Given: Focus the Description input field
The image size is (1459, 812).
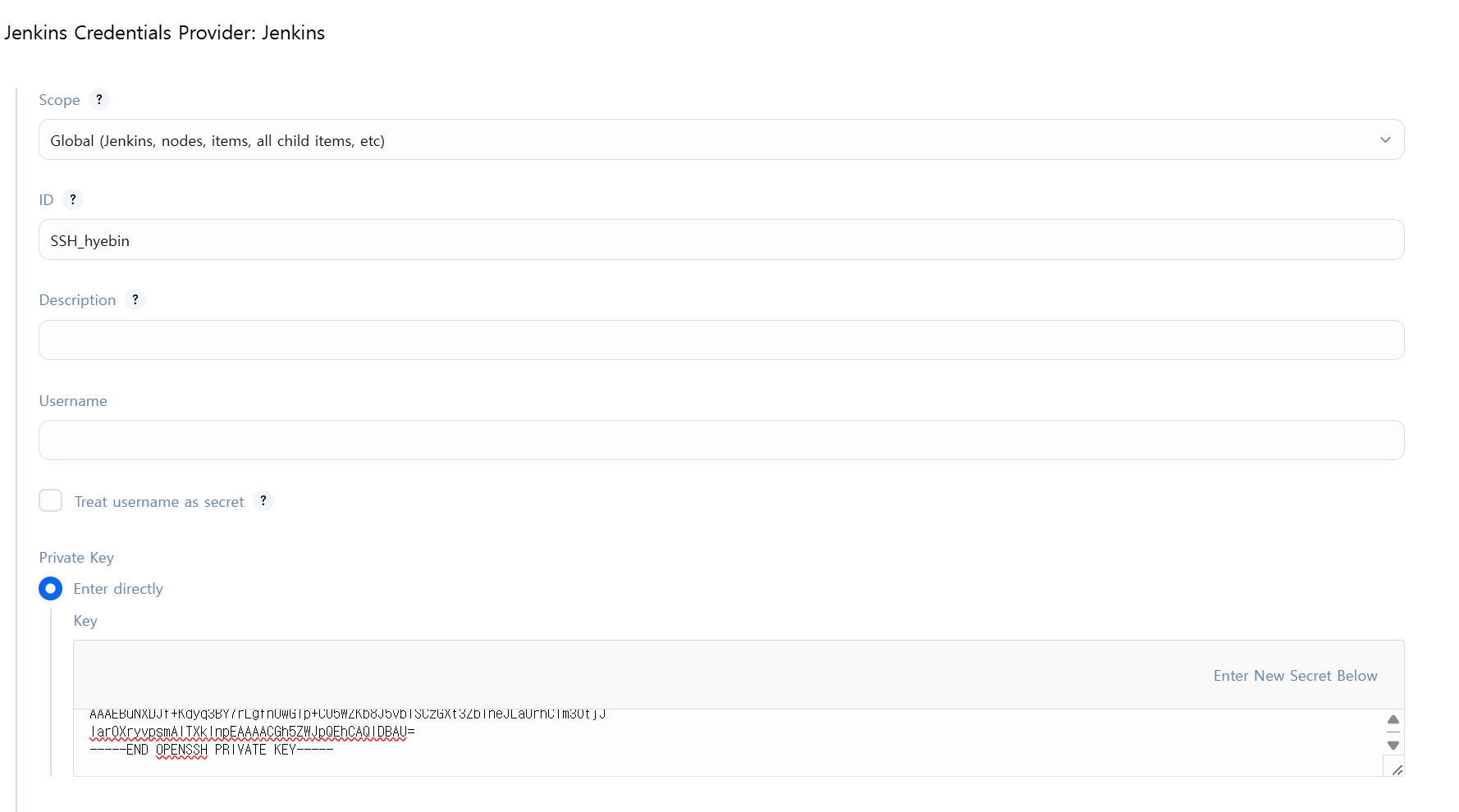Looking at the screenshot, I should 721,340.
